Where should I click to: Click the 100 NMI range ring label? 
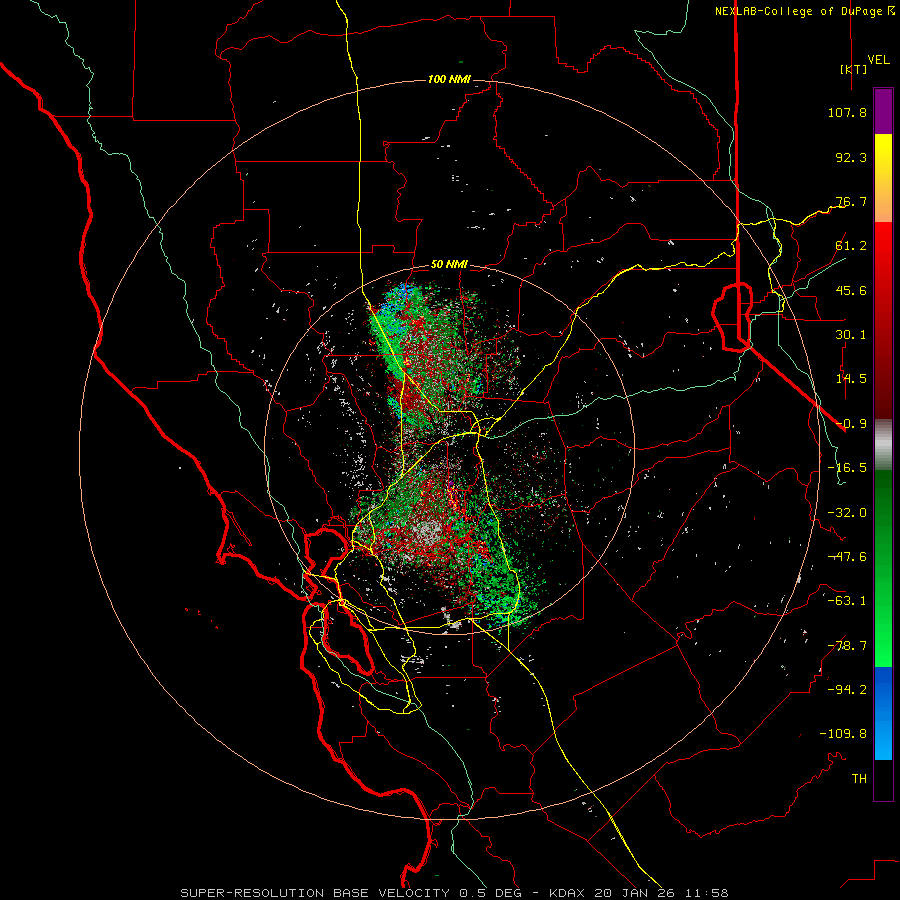click(x=449, y=79)
